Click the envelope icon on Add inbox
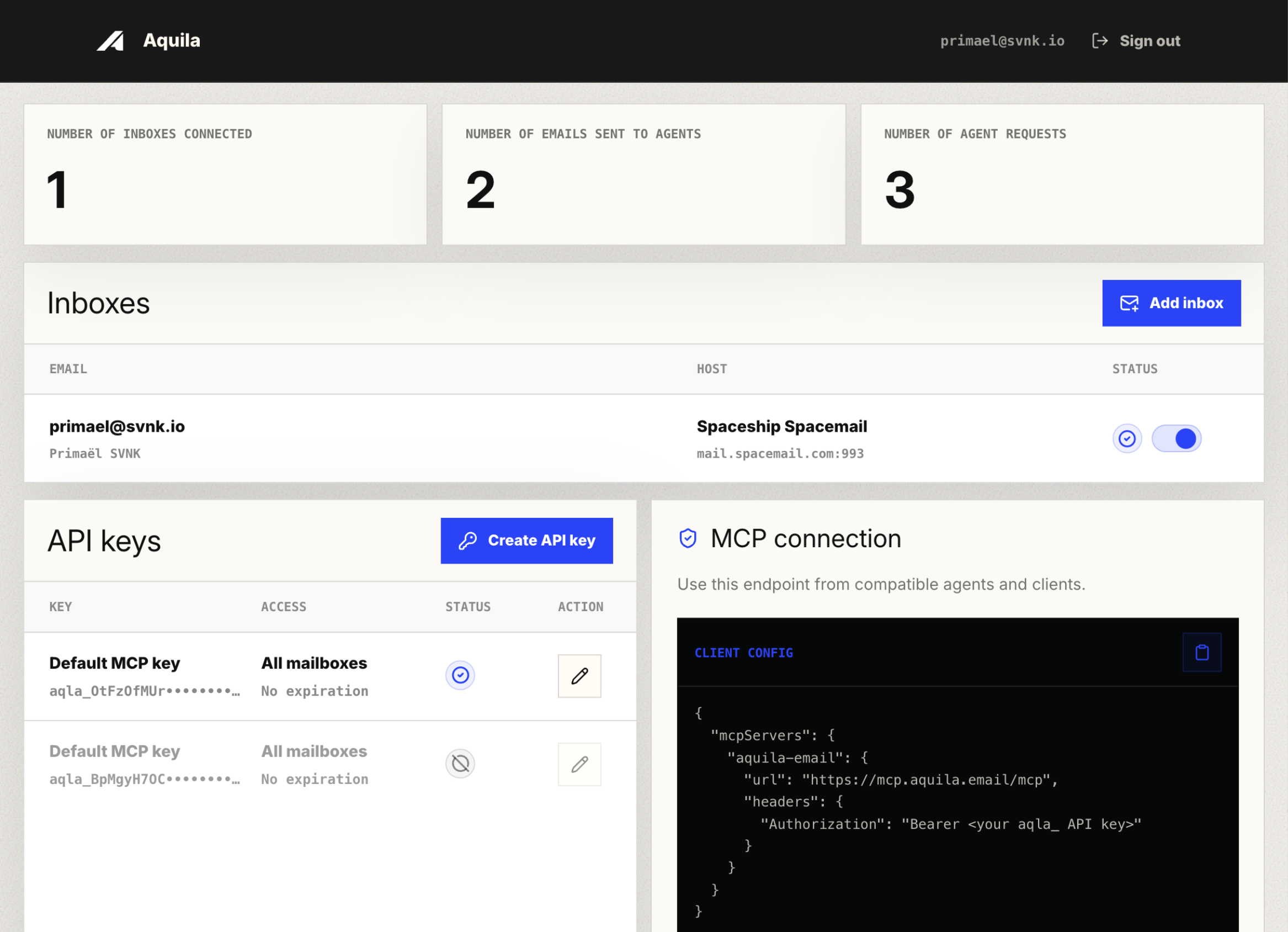This screenshot has height=932, width=1288. coord(1129,303)
